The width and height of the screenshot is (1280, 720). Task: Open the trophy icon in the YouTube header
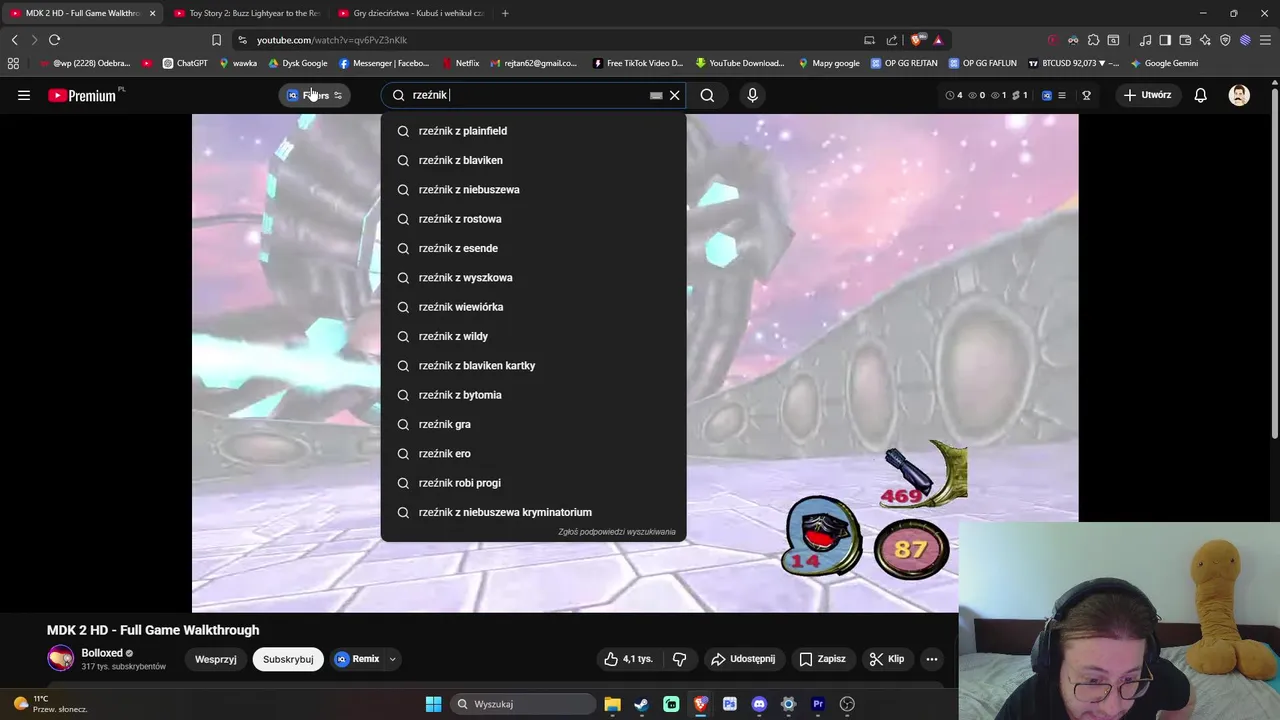[x=1086, y=95]
